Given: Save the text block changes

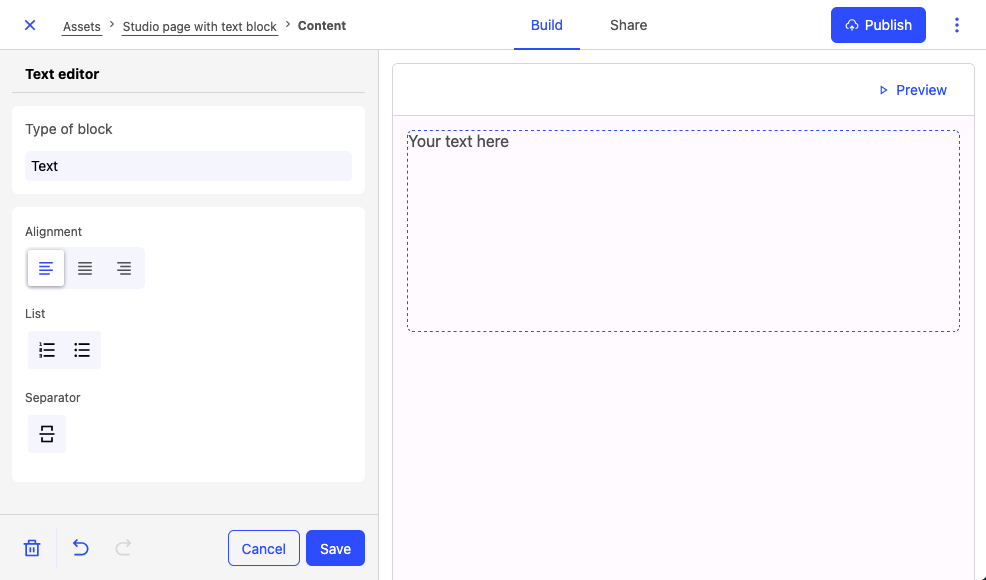Looking at the screenshot, I should click(x=335, y=548).
